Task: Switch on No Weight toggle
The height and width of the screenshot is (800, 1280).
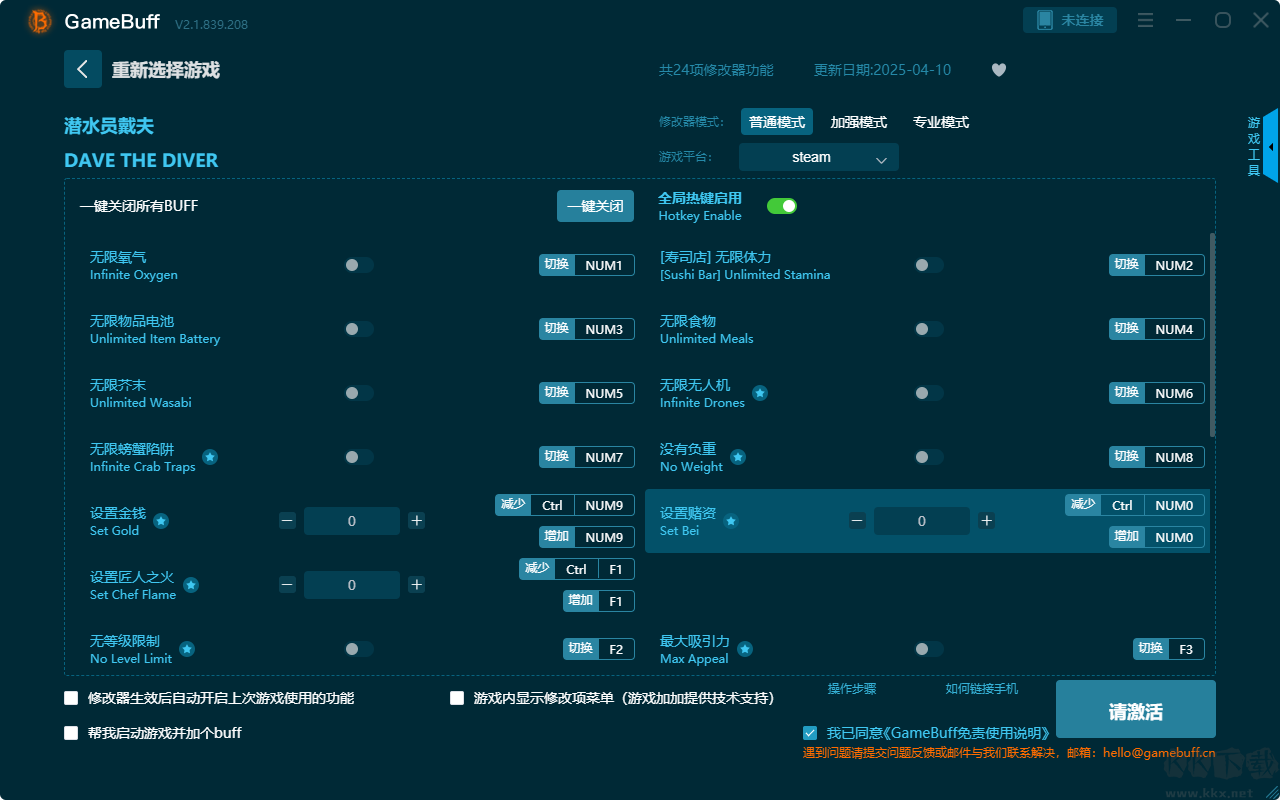Action: tap(929, 457)
